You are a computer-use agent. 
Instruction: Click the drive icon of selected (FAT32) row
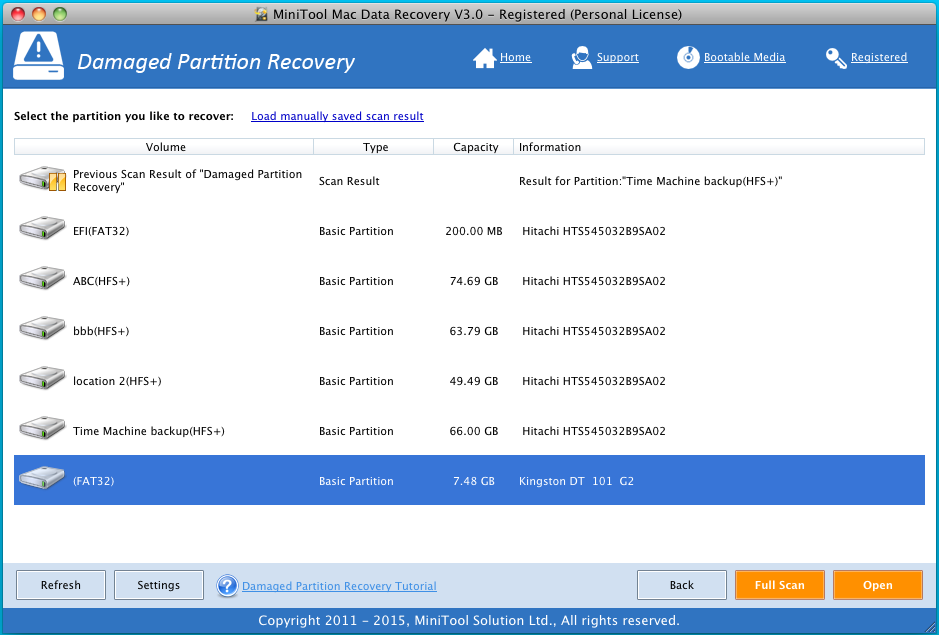pos(42,479)
